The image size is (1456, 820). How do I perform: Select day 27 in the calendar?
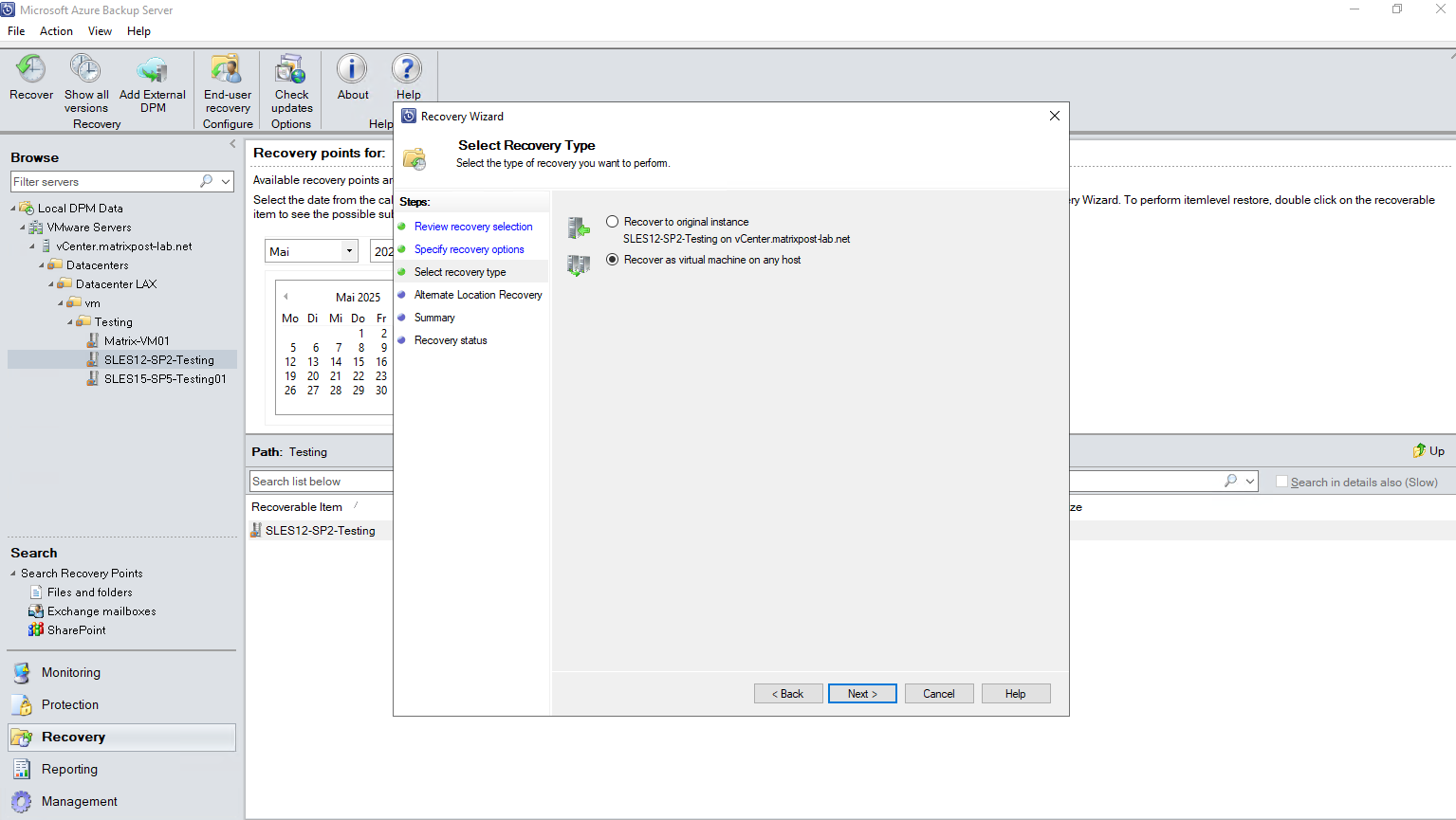click(313, 391)
